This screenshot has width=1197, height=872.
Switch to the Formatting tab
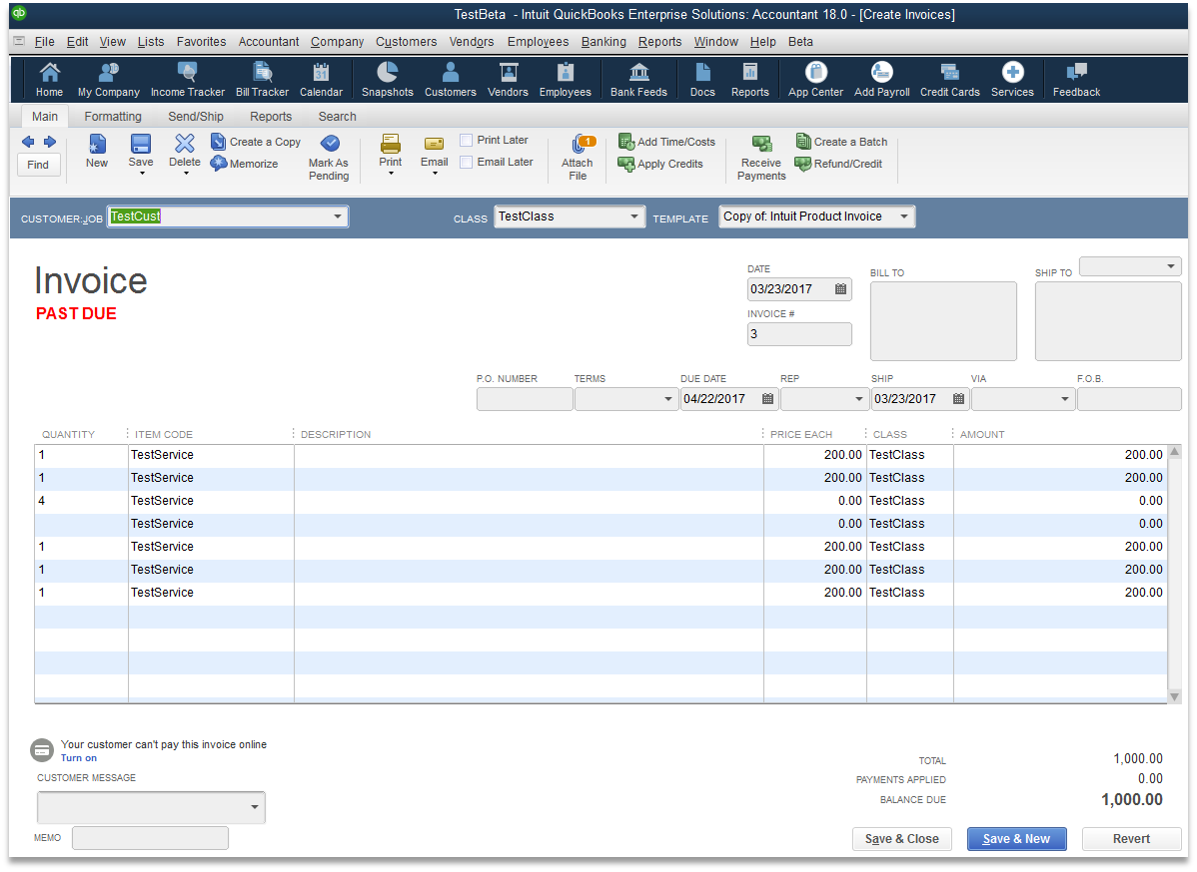113,117
